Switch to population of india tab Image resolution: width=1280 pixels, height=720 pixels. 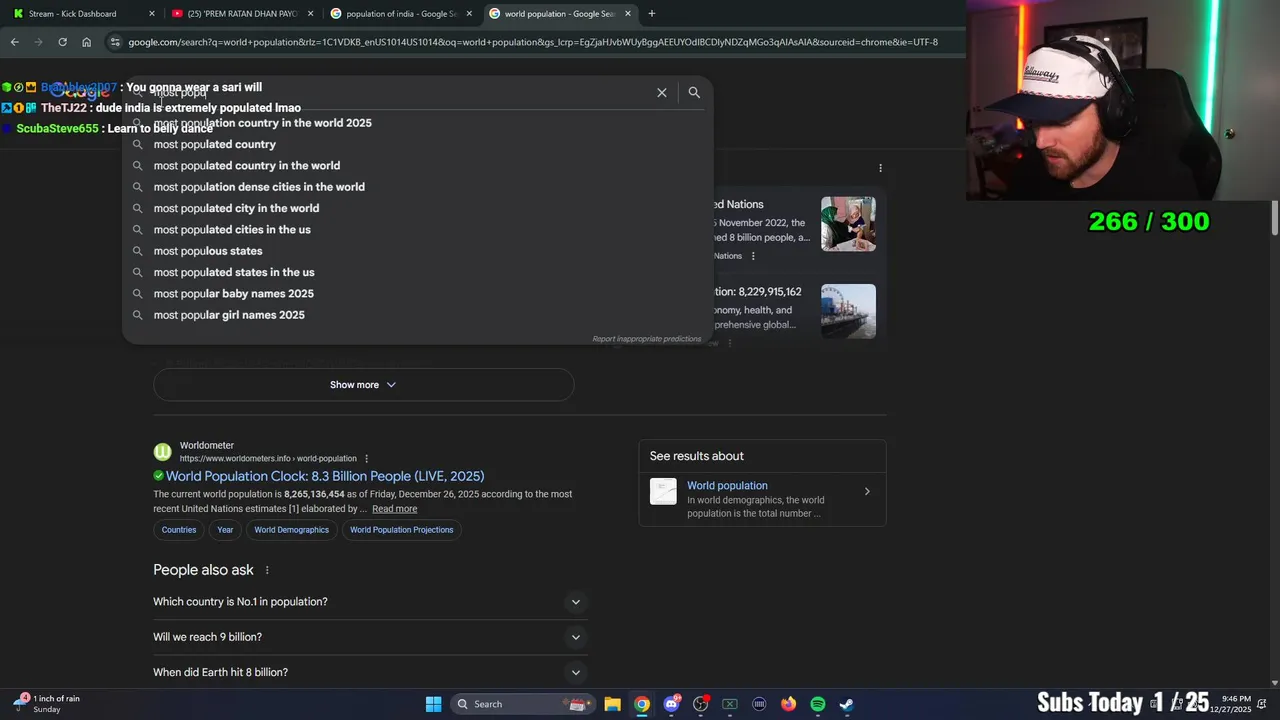coord(400,14)
